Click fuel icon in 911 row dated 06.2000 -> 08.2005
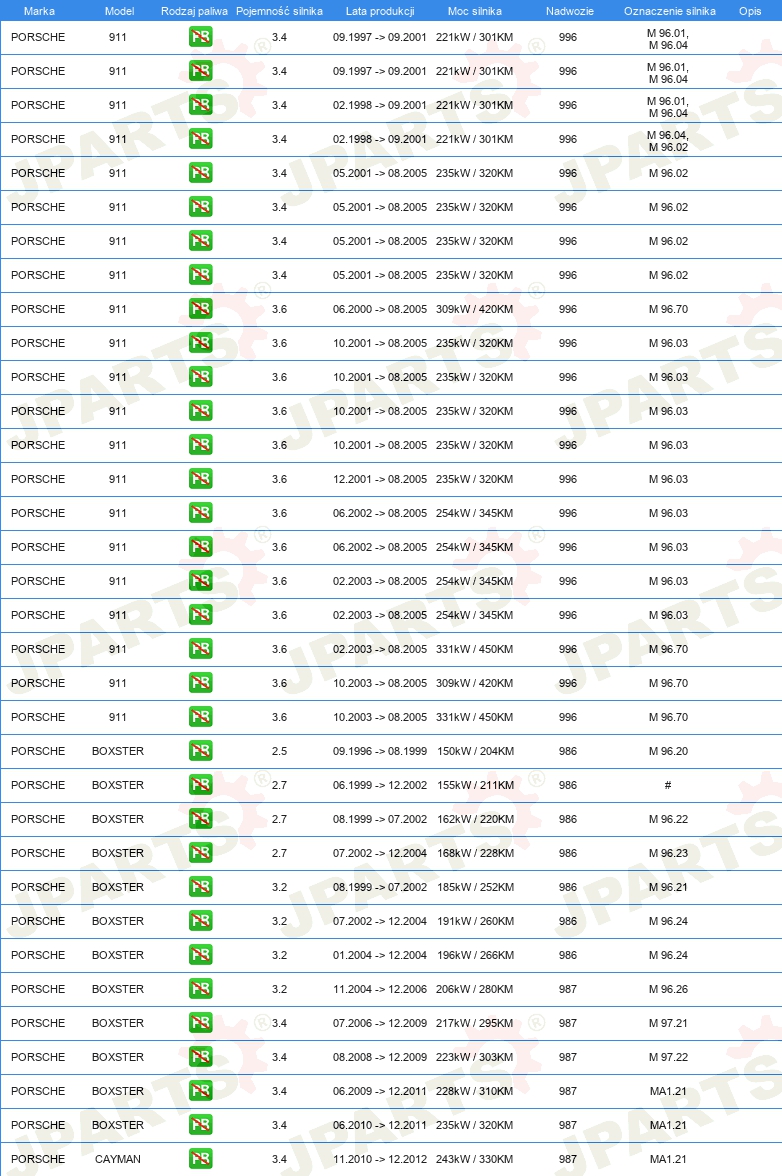 tap(200, 309)
